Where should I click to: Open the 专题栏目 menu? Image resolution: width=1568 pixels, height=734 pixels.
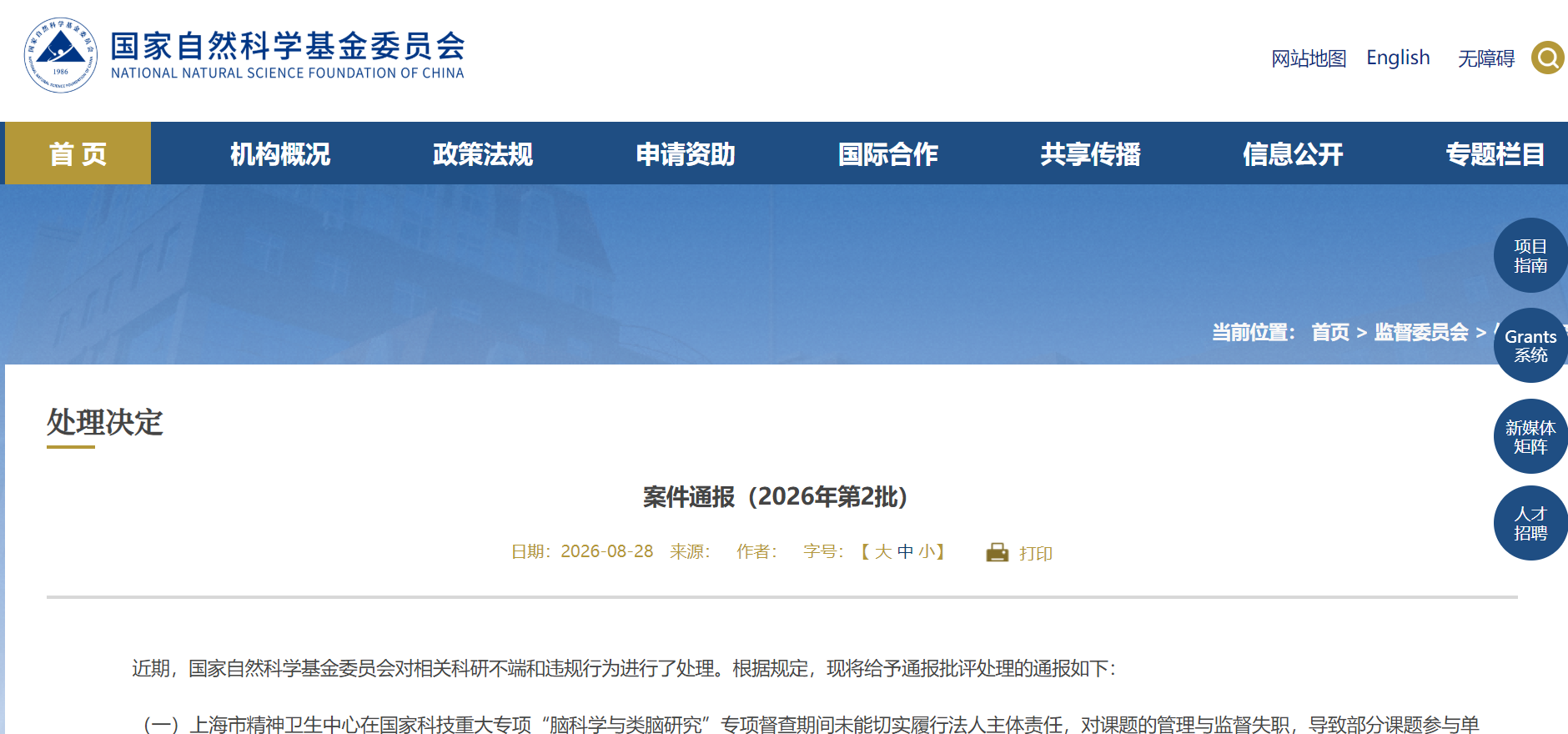pos(1495,153)
